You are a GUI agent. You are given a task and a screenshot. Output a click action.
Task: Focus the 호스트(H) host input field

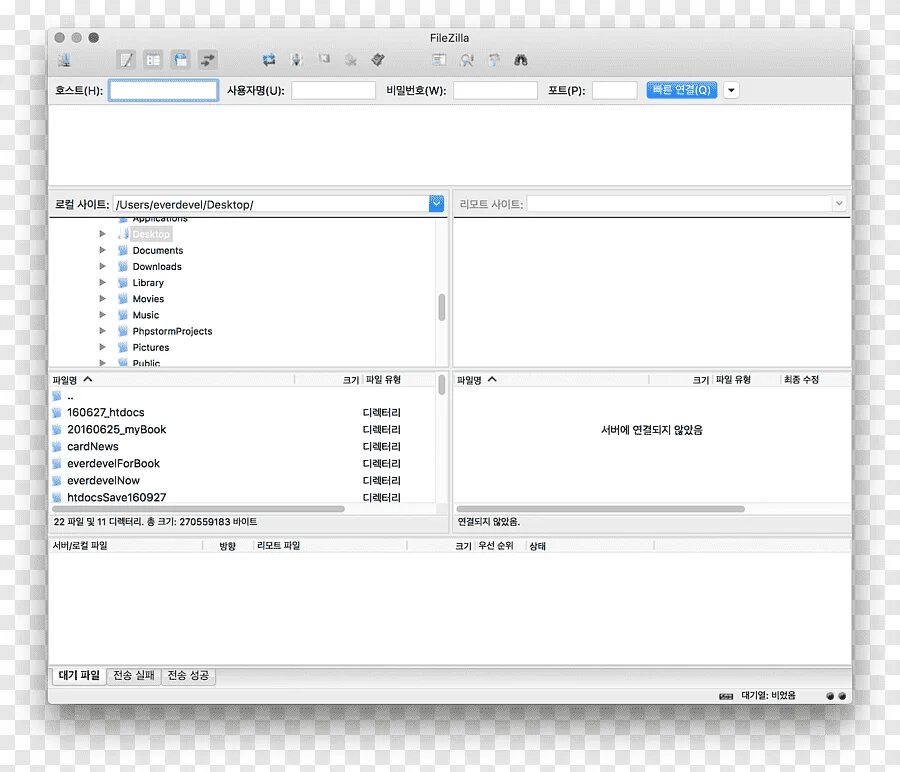tap(164, 90)
